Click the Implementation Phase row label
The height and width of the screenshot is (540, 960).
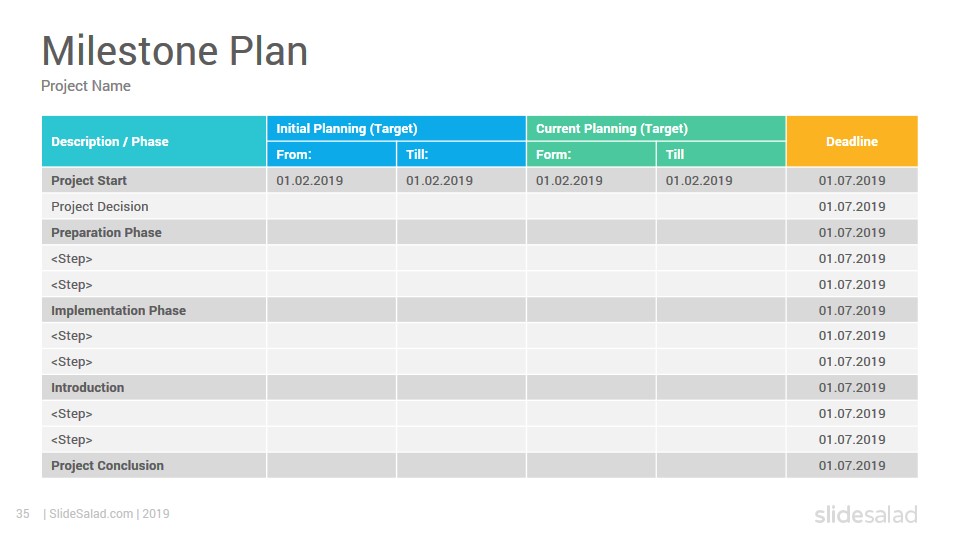118,310
